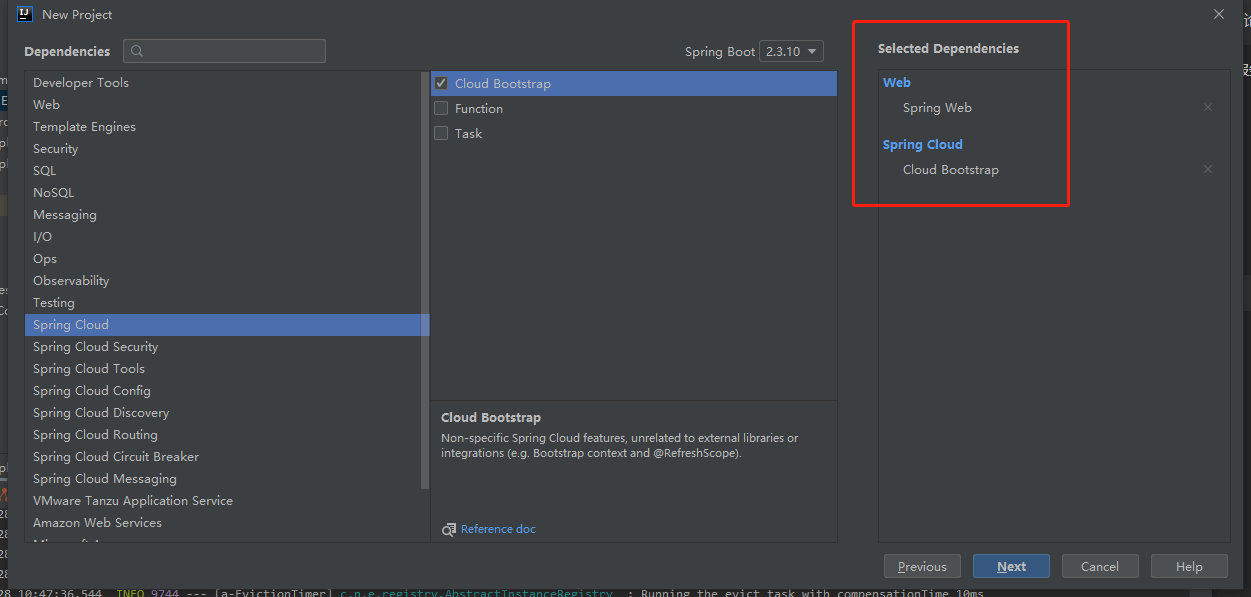This screenshot has height=597, width=1251.
Task: Select the VMware Tanzu Application Service category
Action: [223, 501]
